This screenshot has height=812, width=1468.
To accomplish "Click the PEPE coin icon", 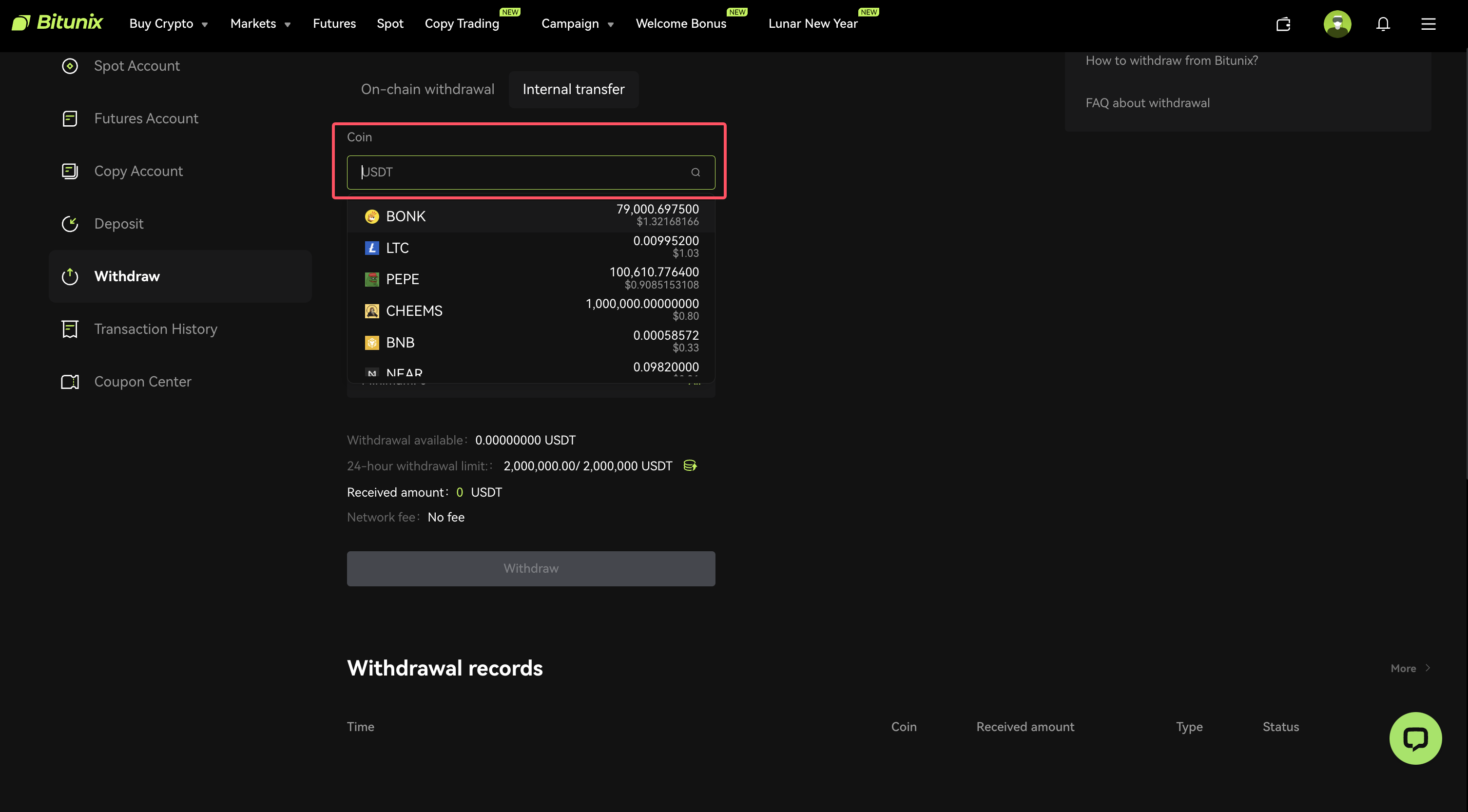I will point(371,279).
